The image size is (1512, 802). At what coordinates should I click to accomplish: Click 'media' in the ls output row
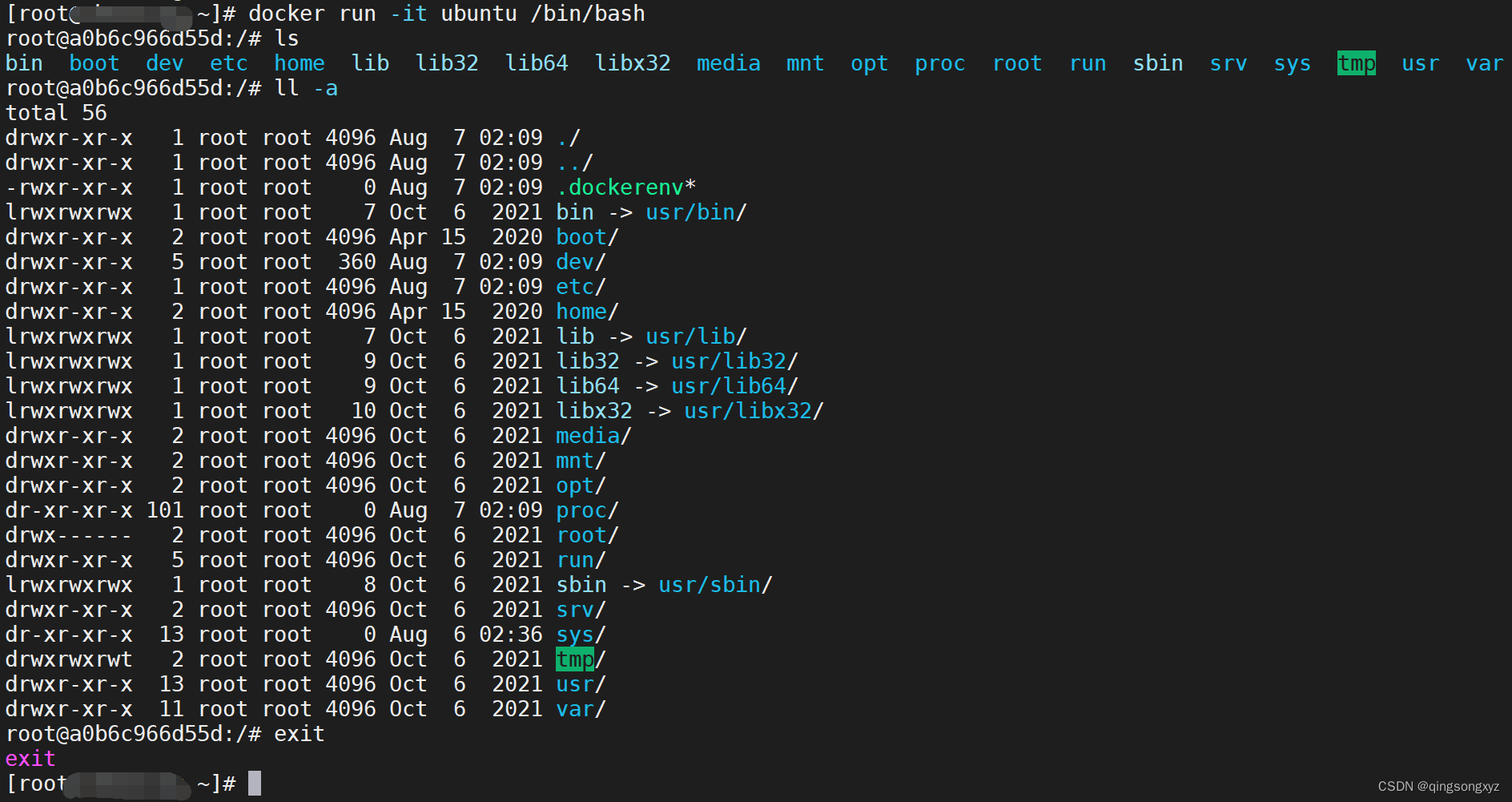tap(729, 63)
